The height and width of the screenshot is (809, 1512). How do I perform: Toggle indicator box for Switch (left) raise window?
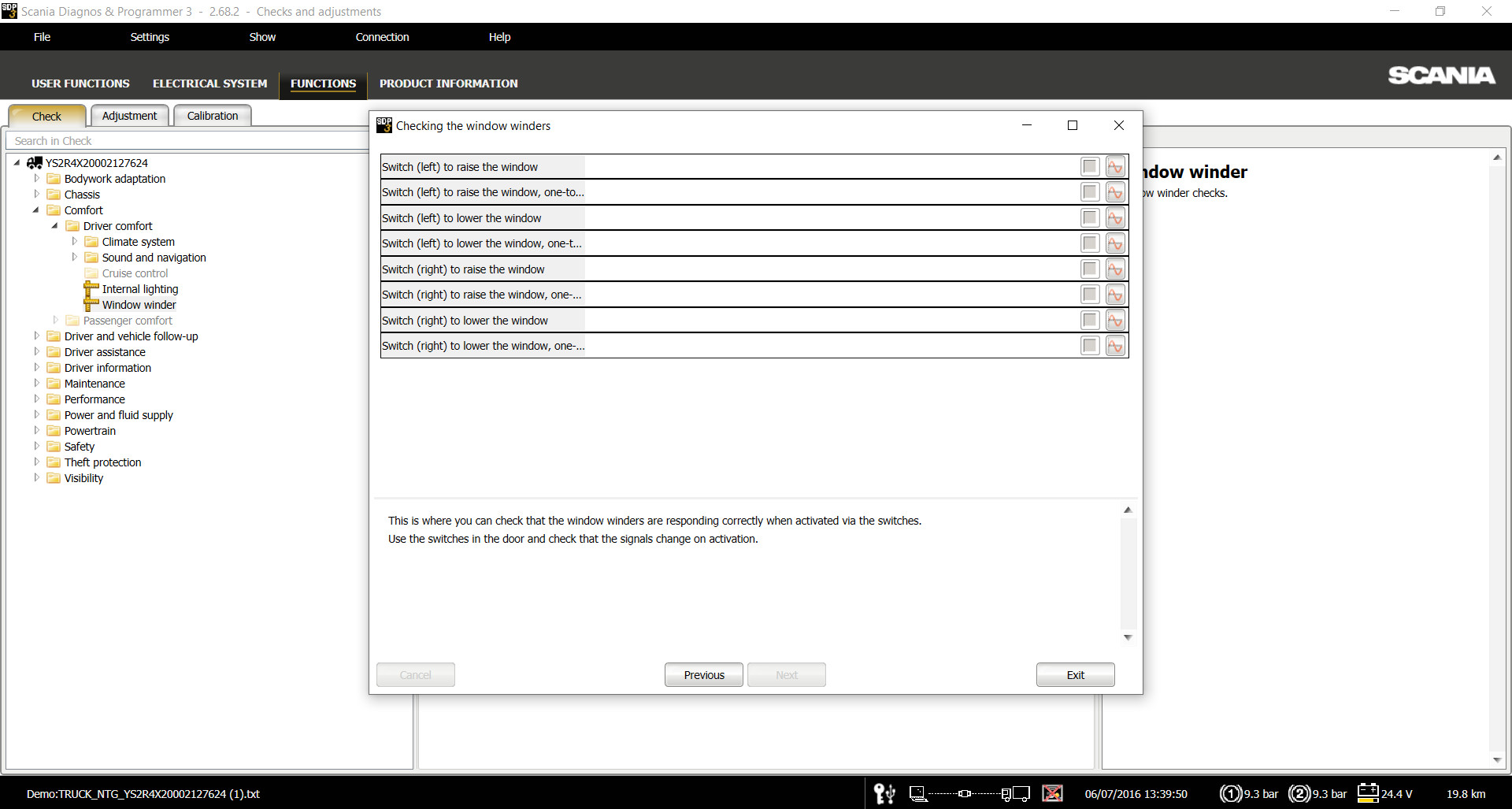(1090, 167)
